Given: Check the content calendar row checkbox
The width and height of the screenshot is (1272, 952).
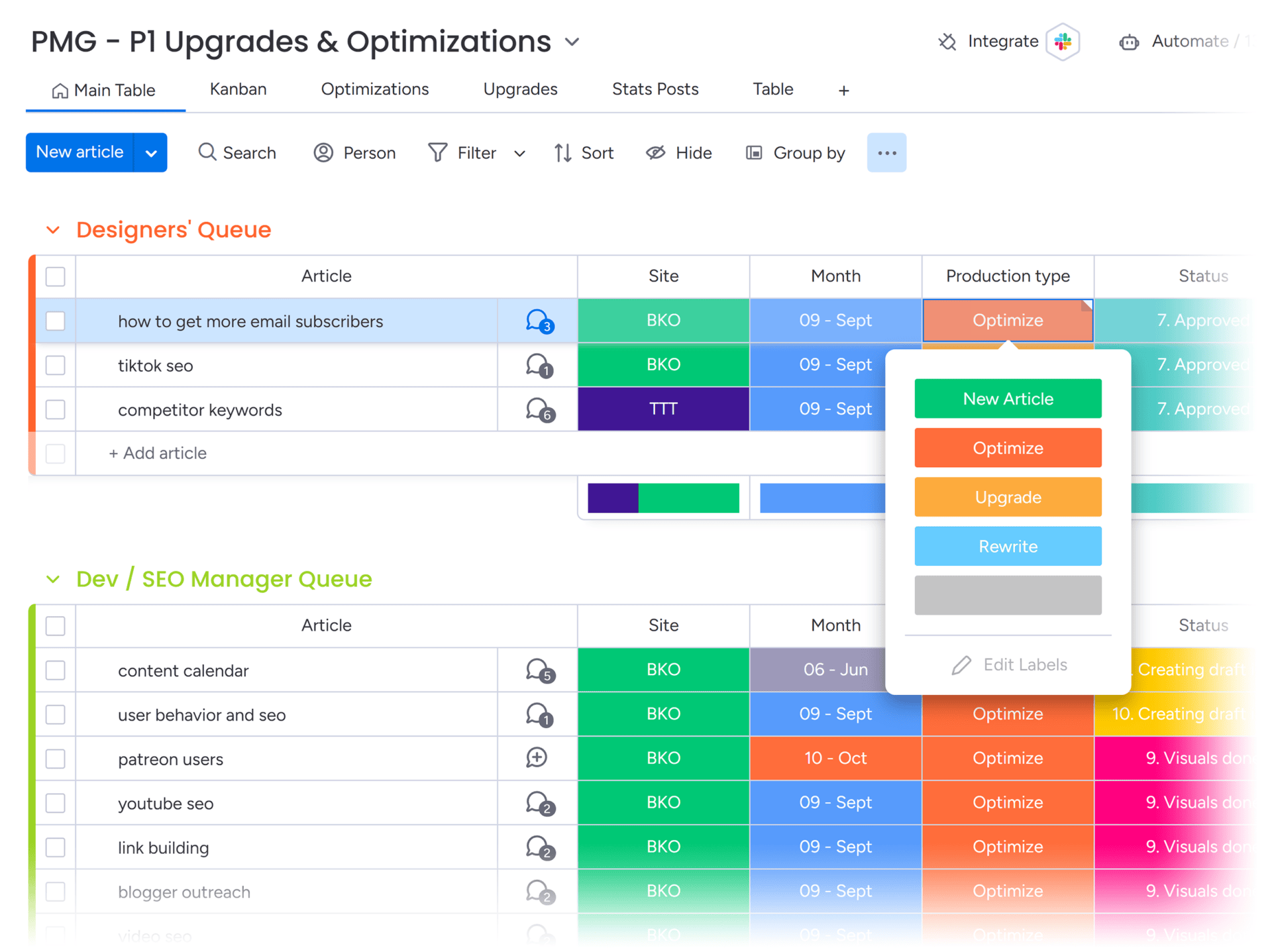Looking at the screenshot, I should click(x=55, y=670).
